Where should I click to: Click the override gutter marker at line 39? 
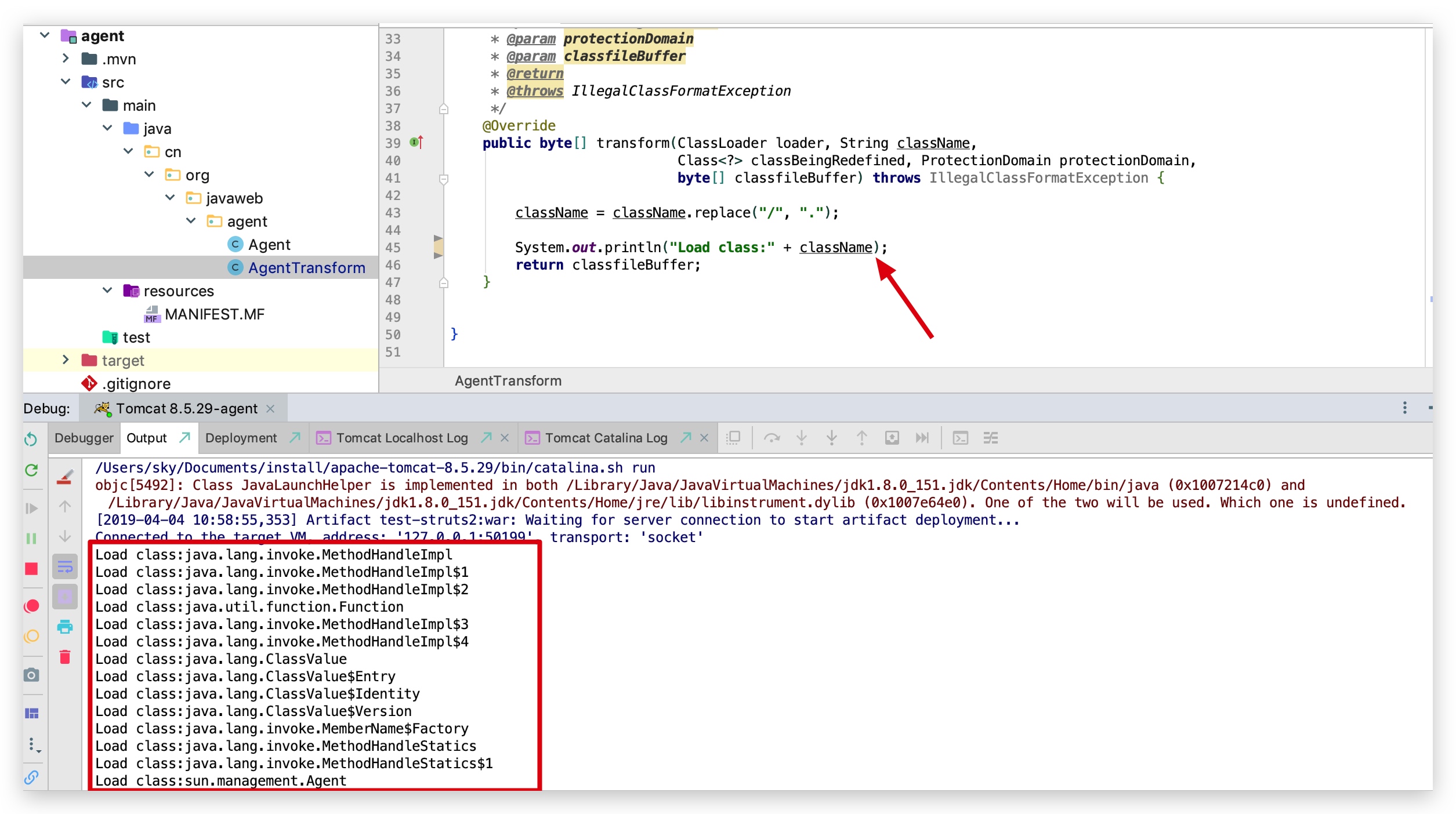pyautogui.click(x=416, y=142)
